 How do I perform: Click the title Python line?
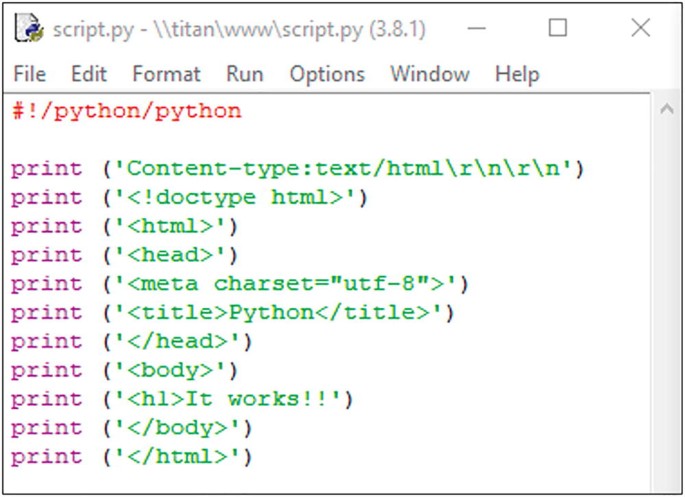tap(278, 313)
